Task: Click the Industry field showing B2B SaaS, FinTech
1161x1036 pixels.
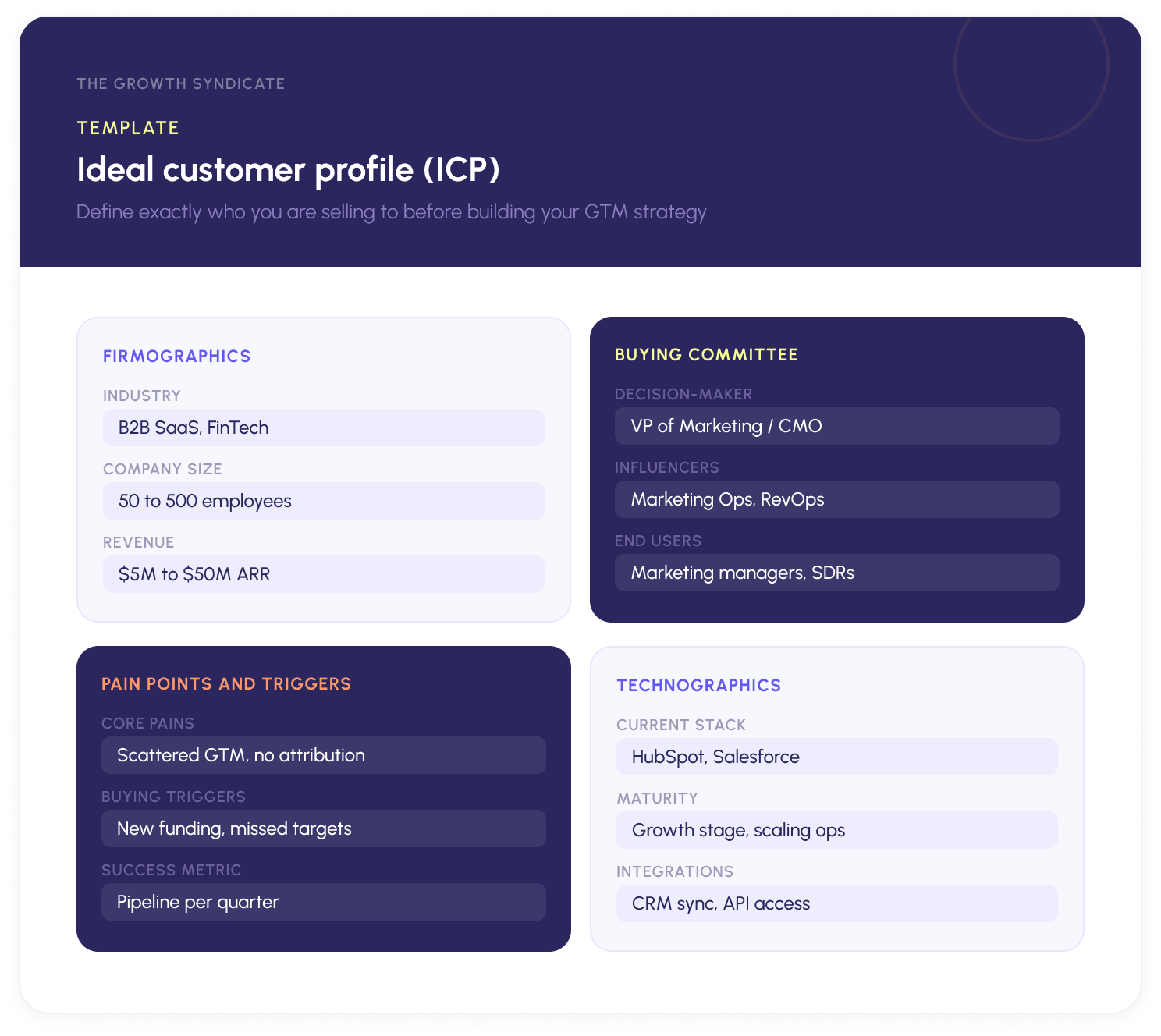Action: coord(323,428)
